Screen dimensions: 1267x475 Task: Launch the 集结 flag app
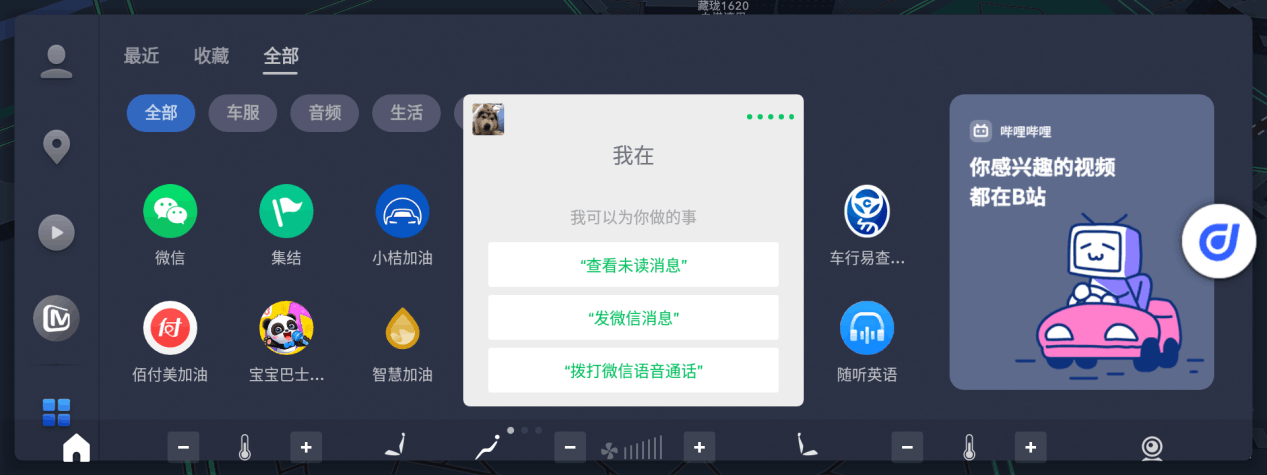[x=286, y=211]
